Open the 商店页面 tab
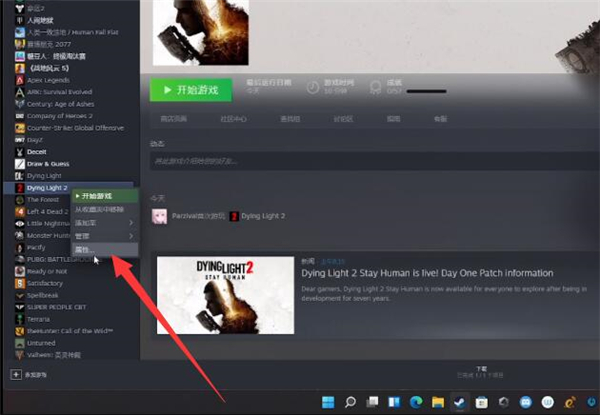Screen dimensions: 600x415 coord(173,119)
